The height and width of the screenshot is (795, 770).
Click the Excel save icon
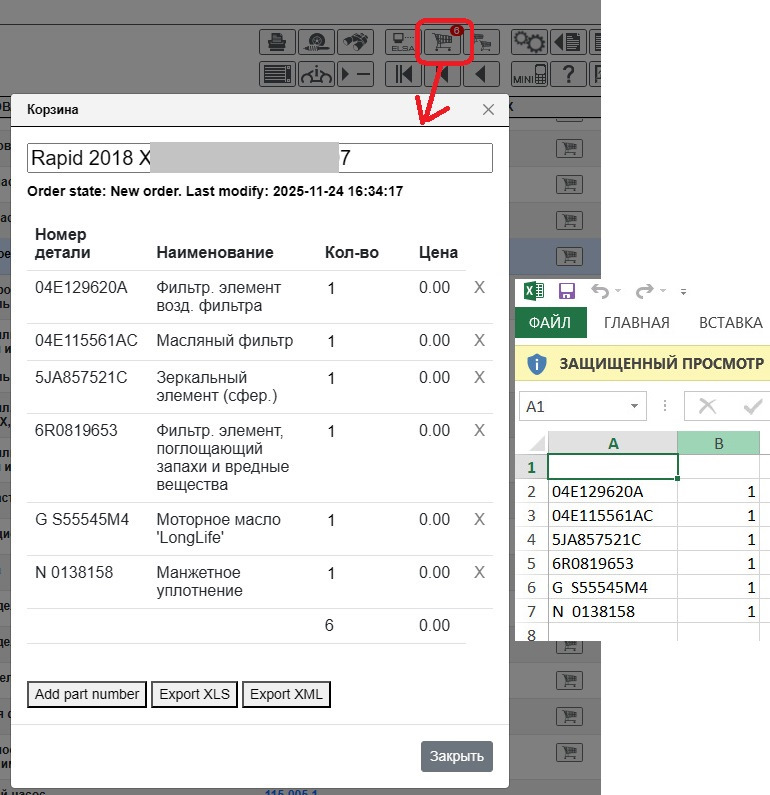pyautogui.click(x=566, y=291)
